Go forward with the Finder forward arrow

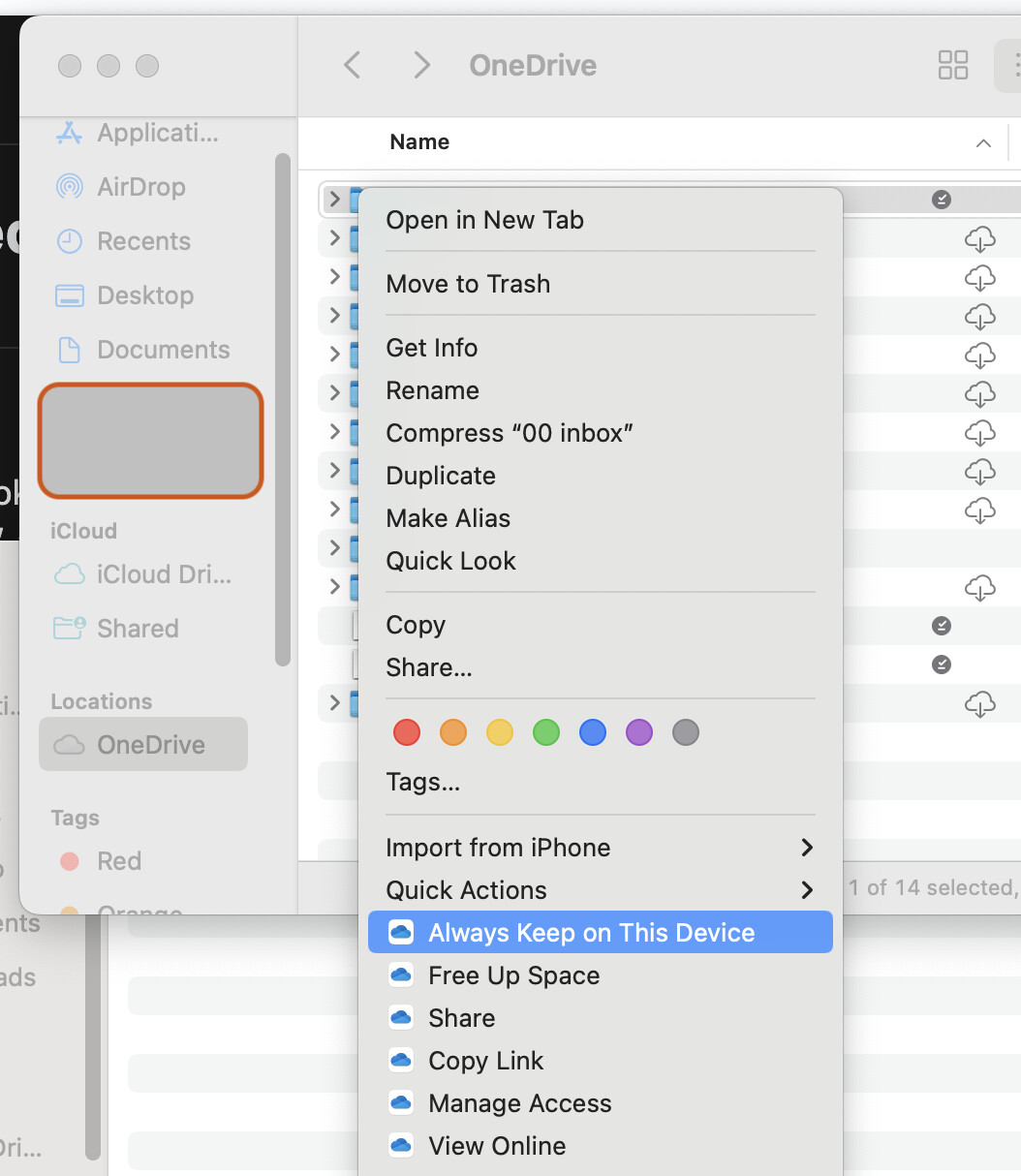[420, 65]
